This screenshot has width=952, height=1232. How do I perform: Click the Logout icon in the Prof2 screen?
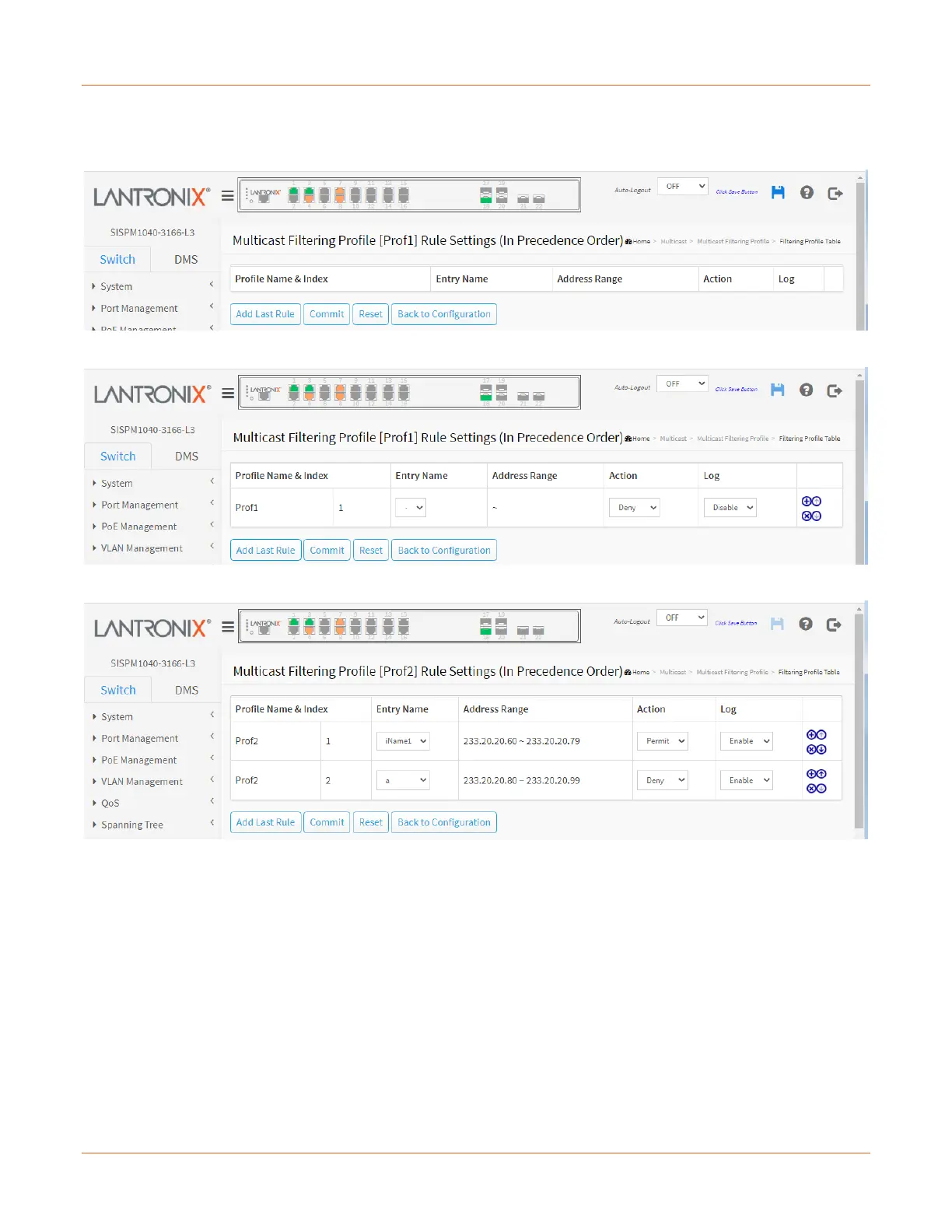tap(834, 624)
